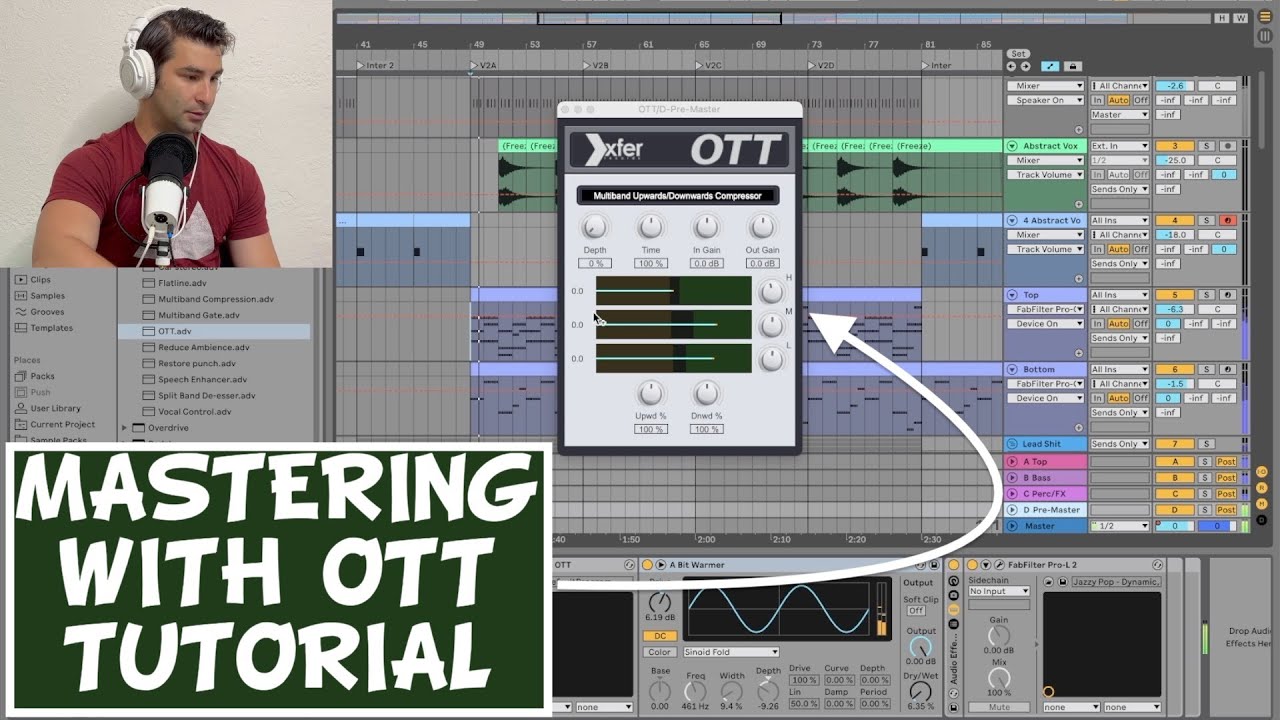Viewport: 1280px width, 720px height.
Task: Fold the Abstract Vox track
Action: pyautogui.click(x=1012, y=146)
